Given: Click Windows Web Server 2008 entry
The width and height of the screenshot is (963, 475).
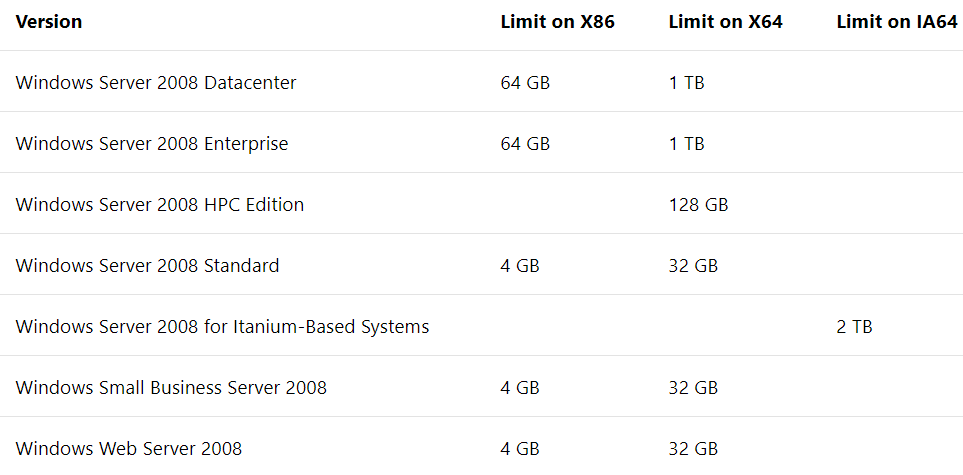Looking at the screenshot, I should (129, 449).
